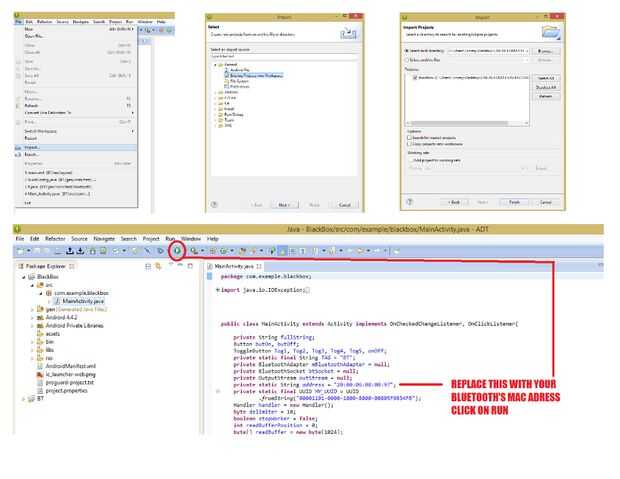This screenshot has width=620, height=479.
Task: Open the Refactor menu in the ADT window
Action: point(55,239)
